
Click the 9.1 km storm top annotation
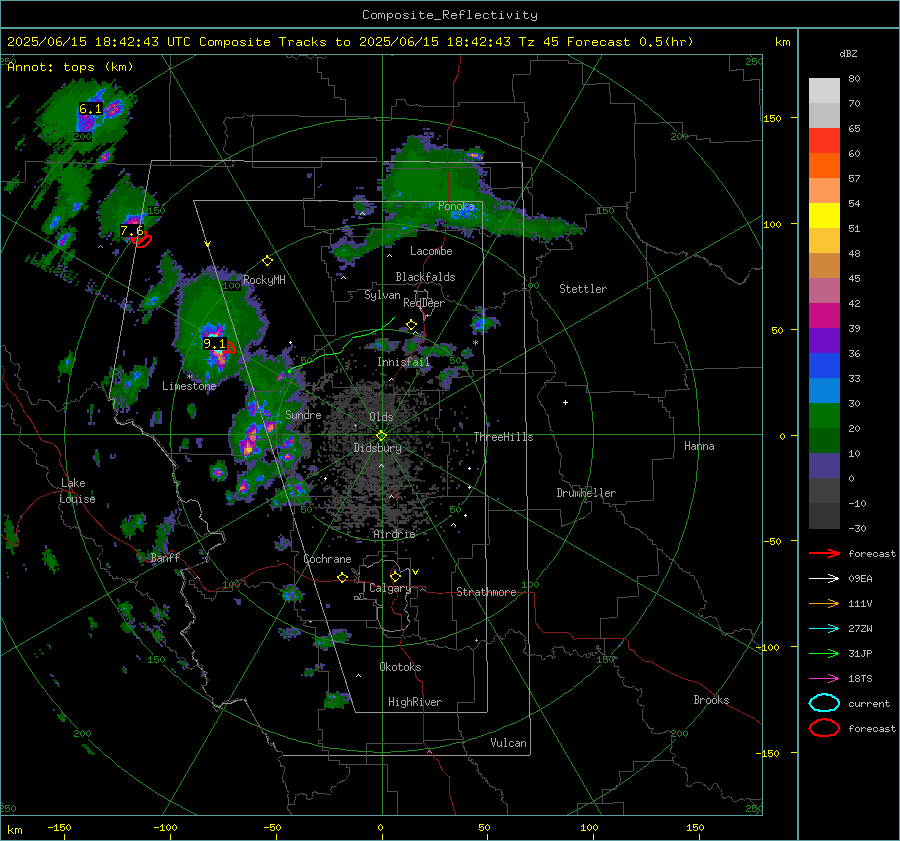(215, 344)
